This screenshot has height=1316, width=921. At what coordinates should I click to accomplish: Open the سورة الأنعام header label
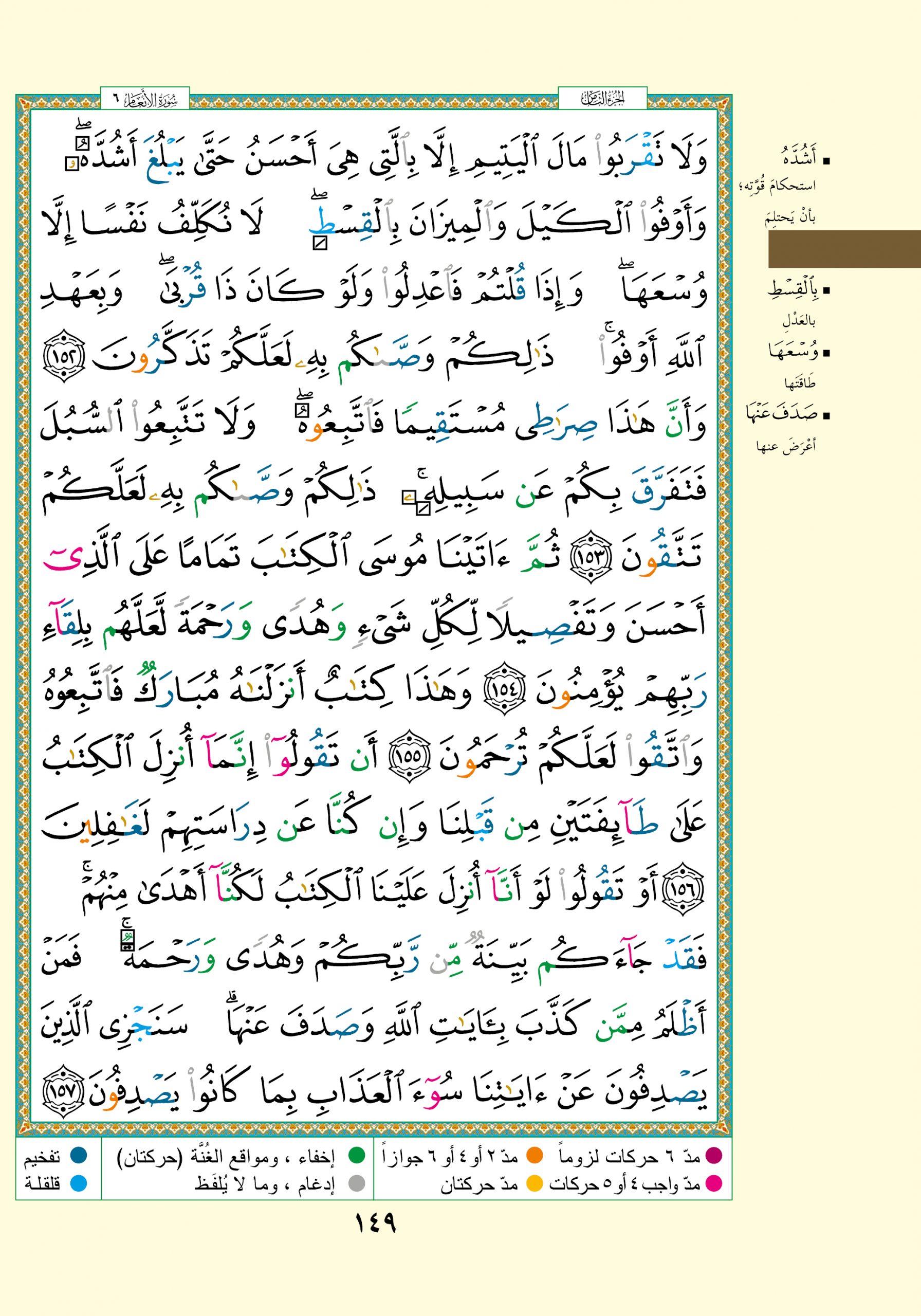click(145, 99)
